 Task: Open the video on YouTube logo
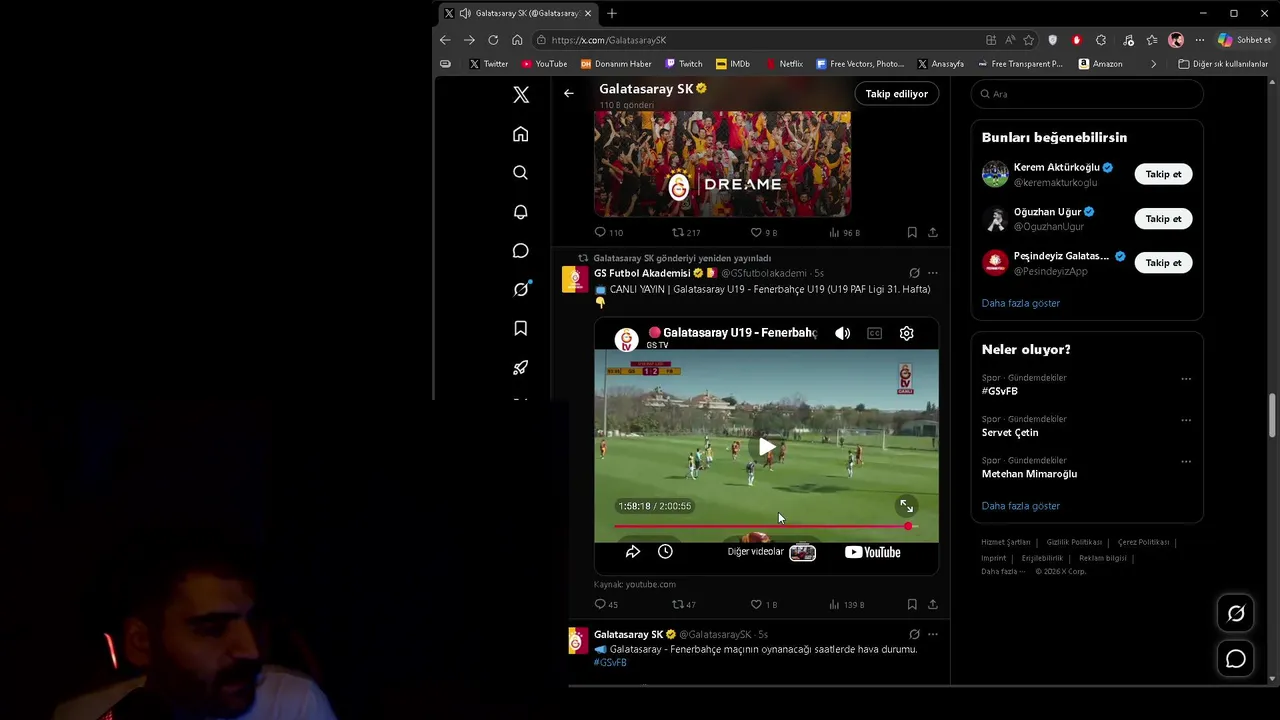872,552
